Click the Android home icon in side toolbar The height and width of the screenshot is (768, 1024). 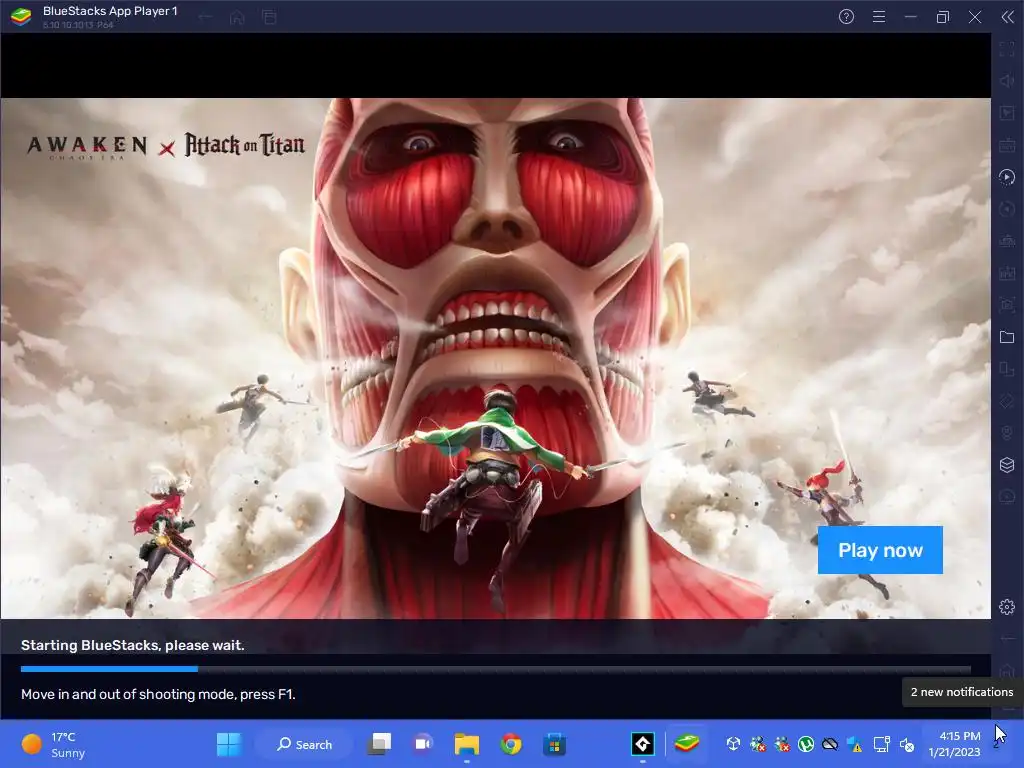pyautogui.click(x=1007, y=671)
